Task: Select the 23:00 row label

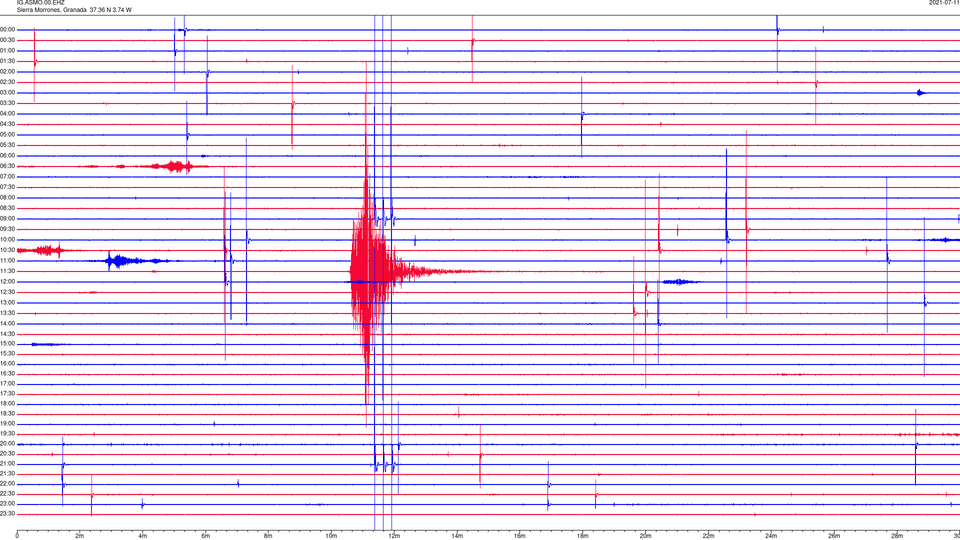Action: [x=8, y=504]
